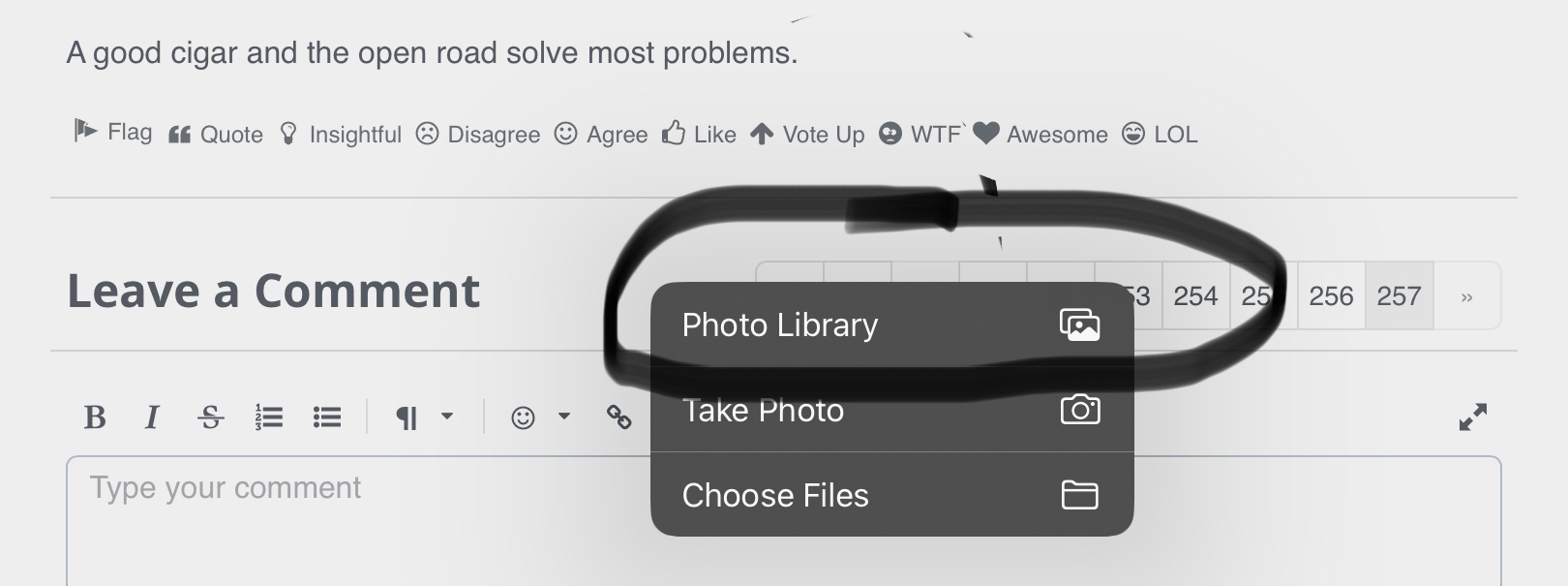This screenshot has height=586, width=1568.
Task: Insert a numbered list
Action: tap(268, 417)
